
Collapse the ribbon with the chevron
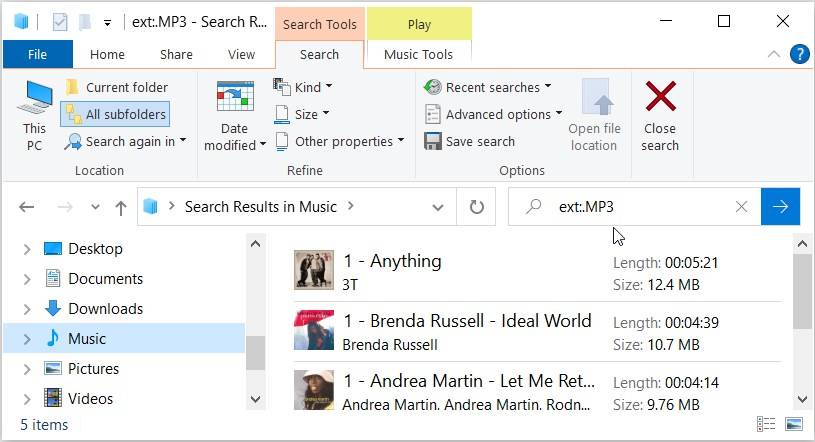click(774, 54)
